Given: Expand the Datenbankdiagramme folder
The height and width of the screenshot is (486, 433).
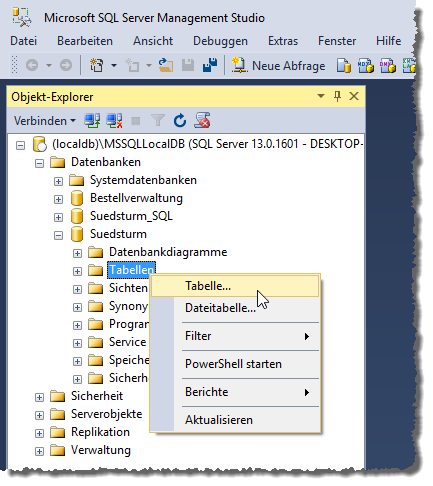Looking at the screenshot, I should pos(77,253).
